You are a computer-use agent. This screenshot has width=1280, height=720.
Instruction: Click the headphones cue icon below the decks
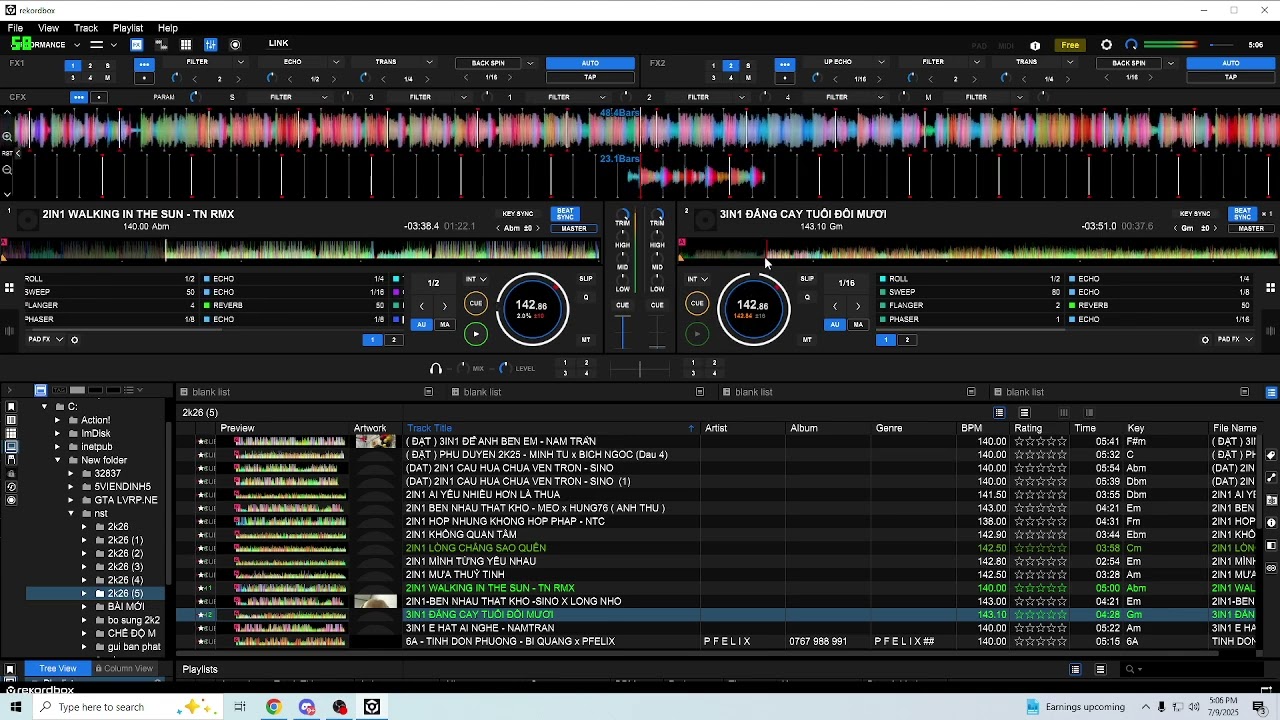(x=436, y=369)
